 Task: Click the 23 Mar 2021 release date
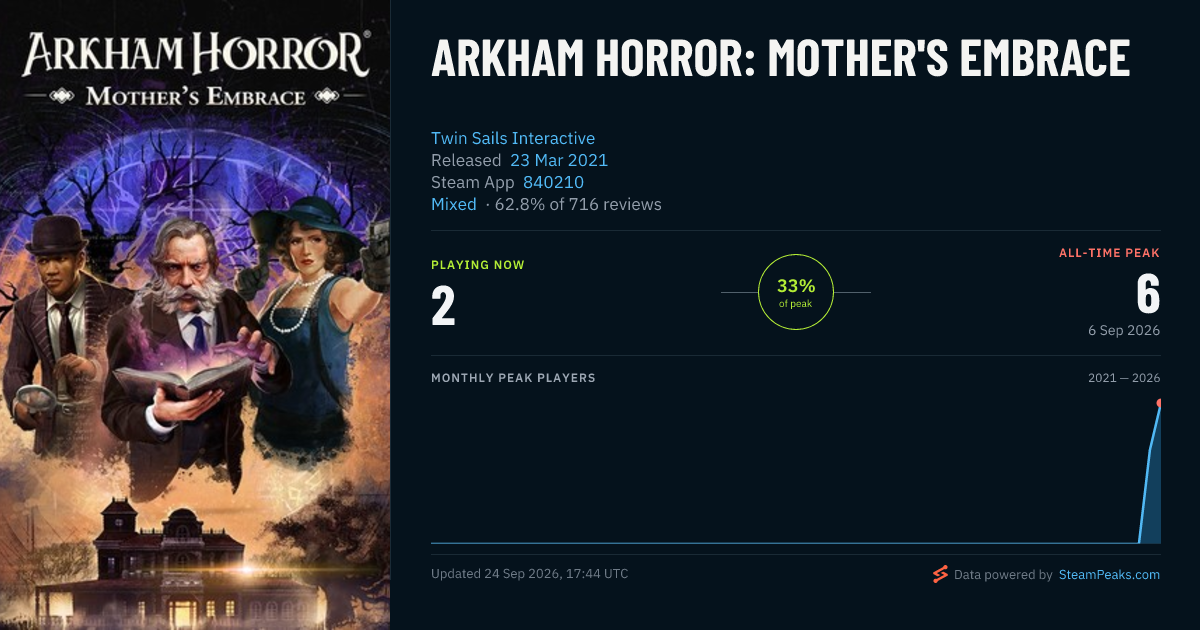click(x=559, y=160)
